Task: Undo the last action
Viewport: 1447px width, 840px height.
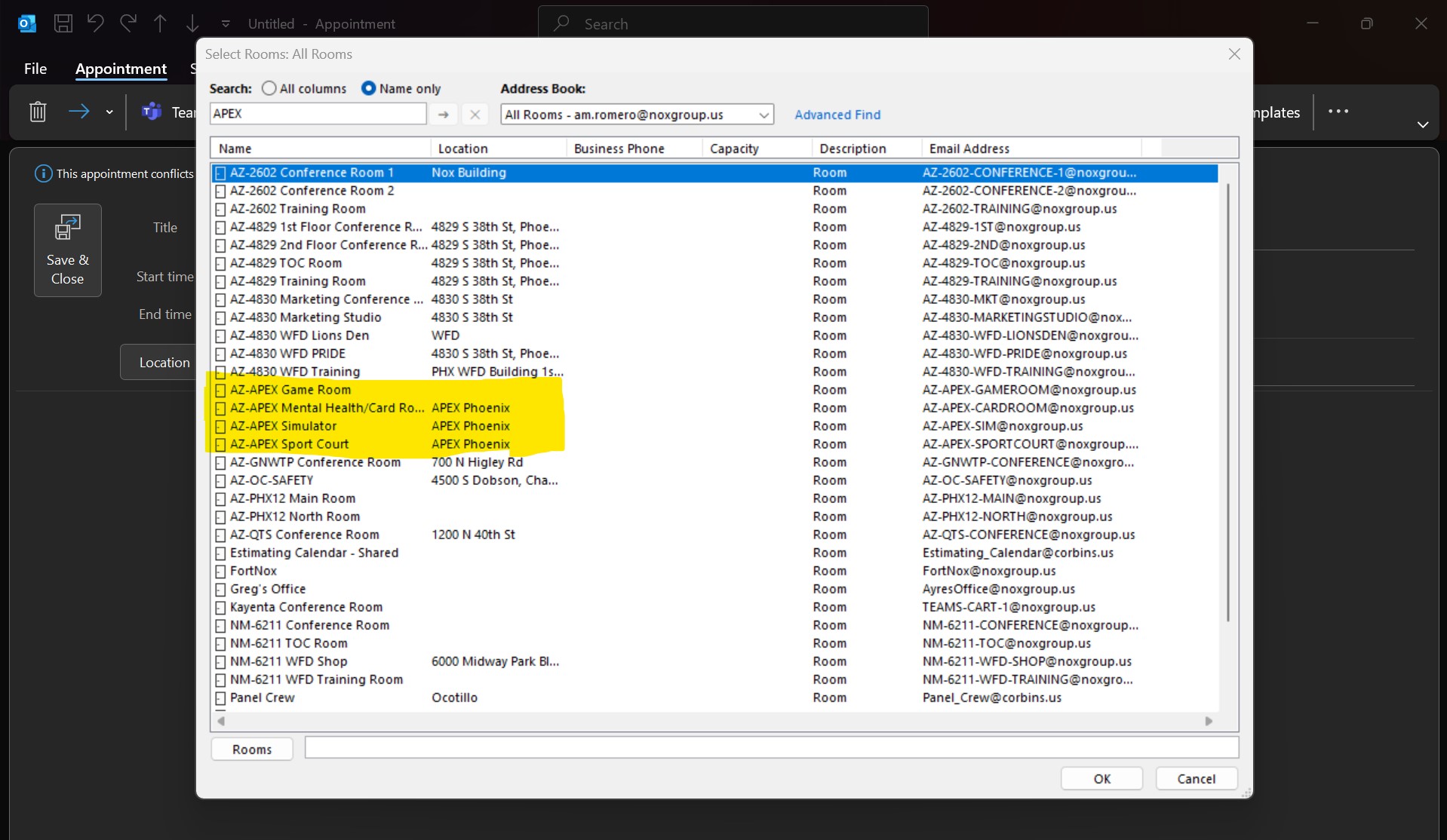Action: point(95,23)
